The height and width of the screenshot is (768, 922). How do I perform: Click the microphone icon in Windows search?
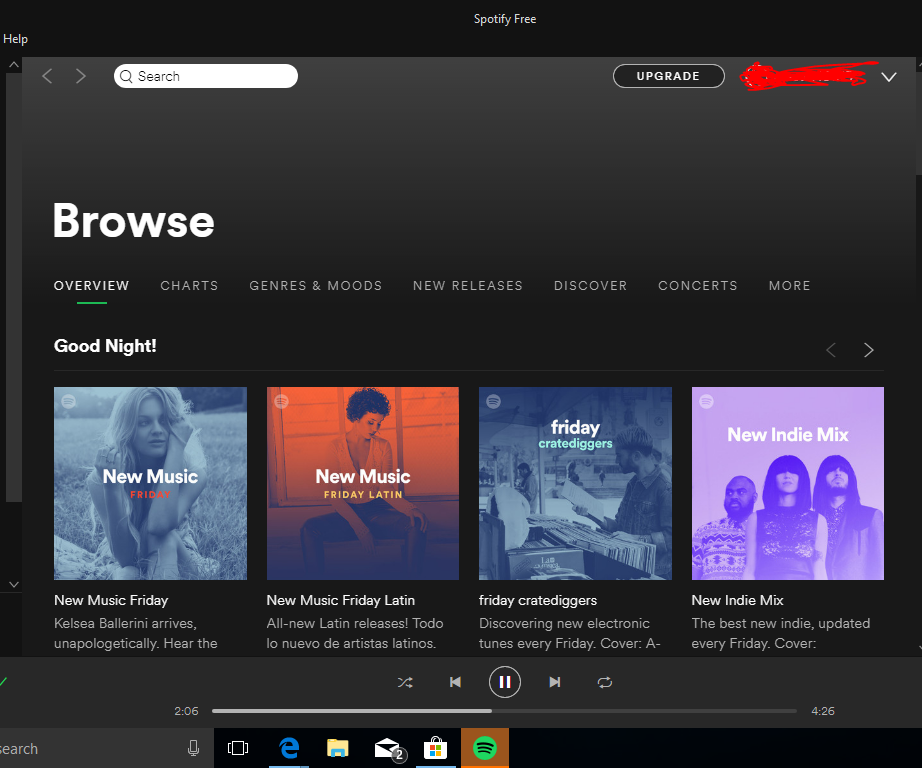(x=193, y=748)
